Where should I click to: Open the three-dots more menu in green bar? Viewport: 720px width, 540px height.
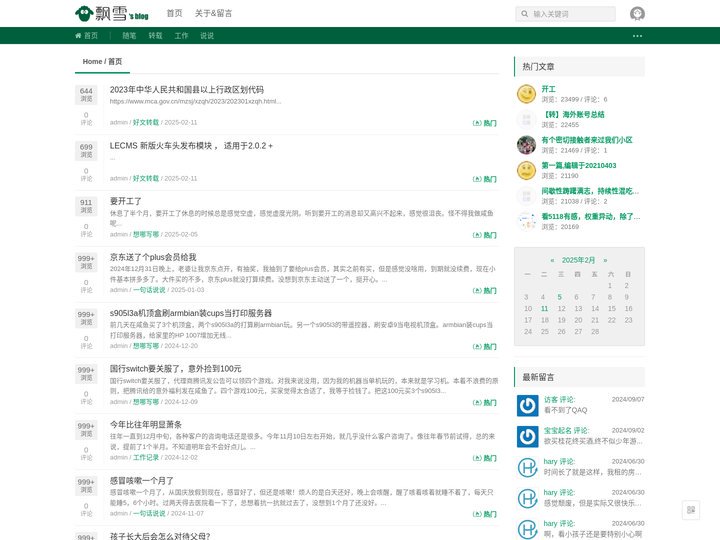click(637, 36)
